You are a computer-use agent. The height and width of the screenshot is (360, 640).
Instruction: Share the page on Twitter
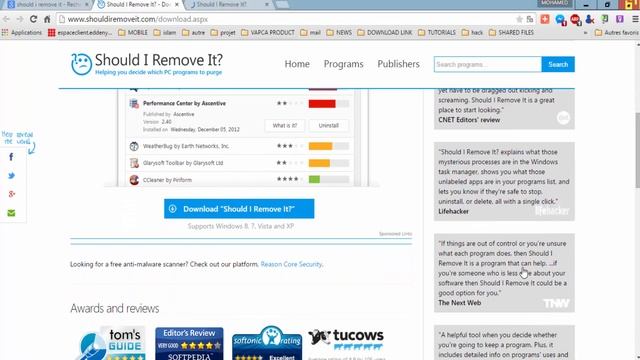(x=11, y=176)
